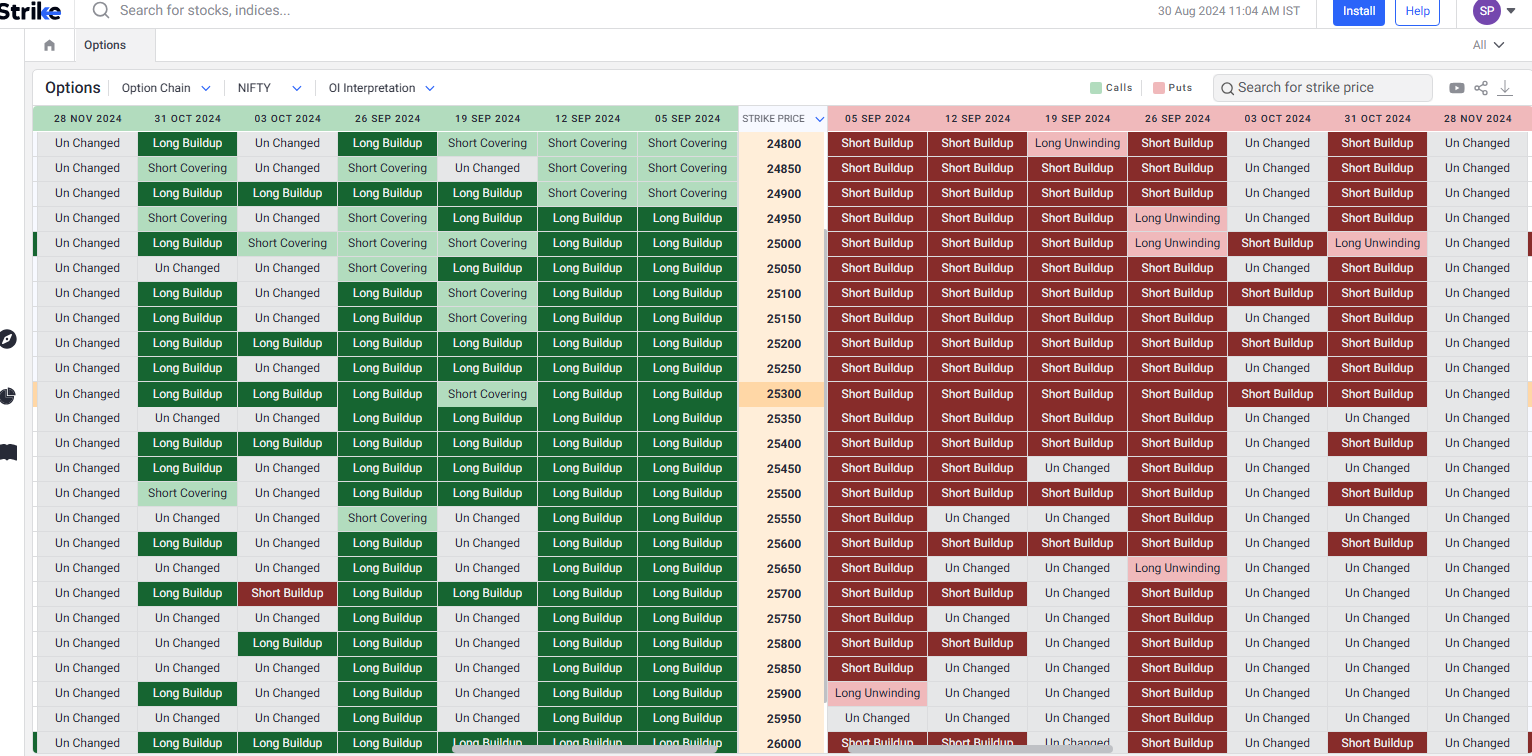Expand the account menu caret beside avatar

point(1511,12)
